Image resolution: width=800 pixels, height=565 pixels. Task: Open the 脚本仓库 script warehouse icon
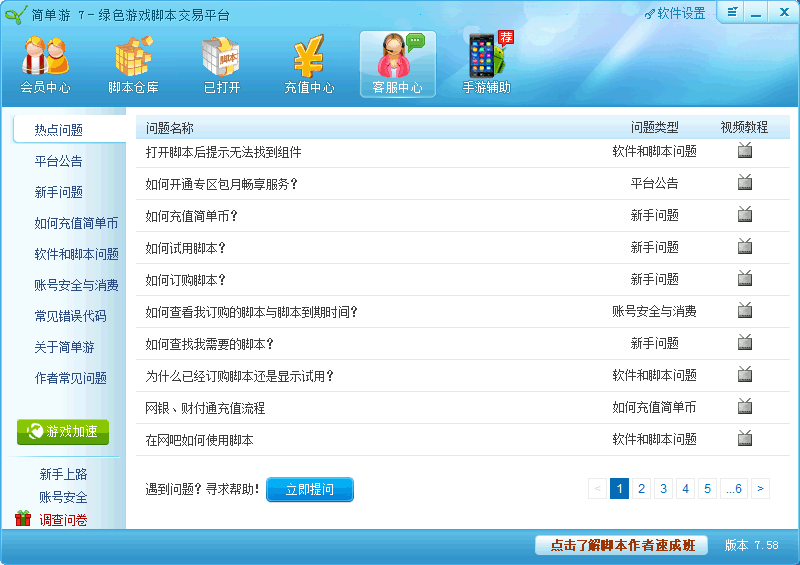point(133,64)
